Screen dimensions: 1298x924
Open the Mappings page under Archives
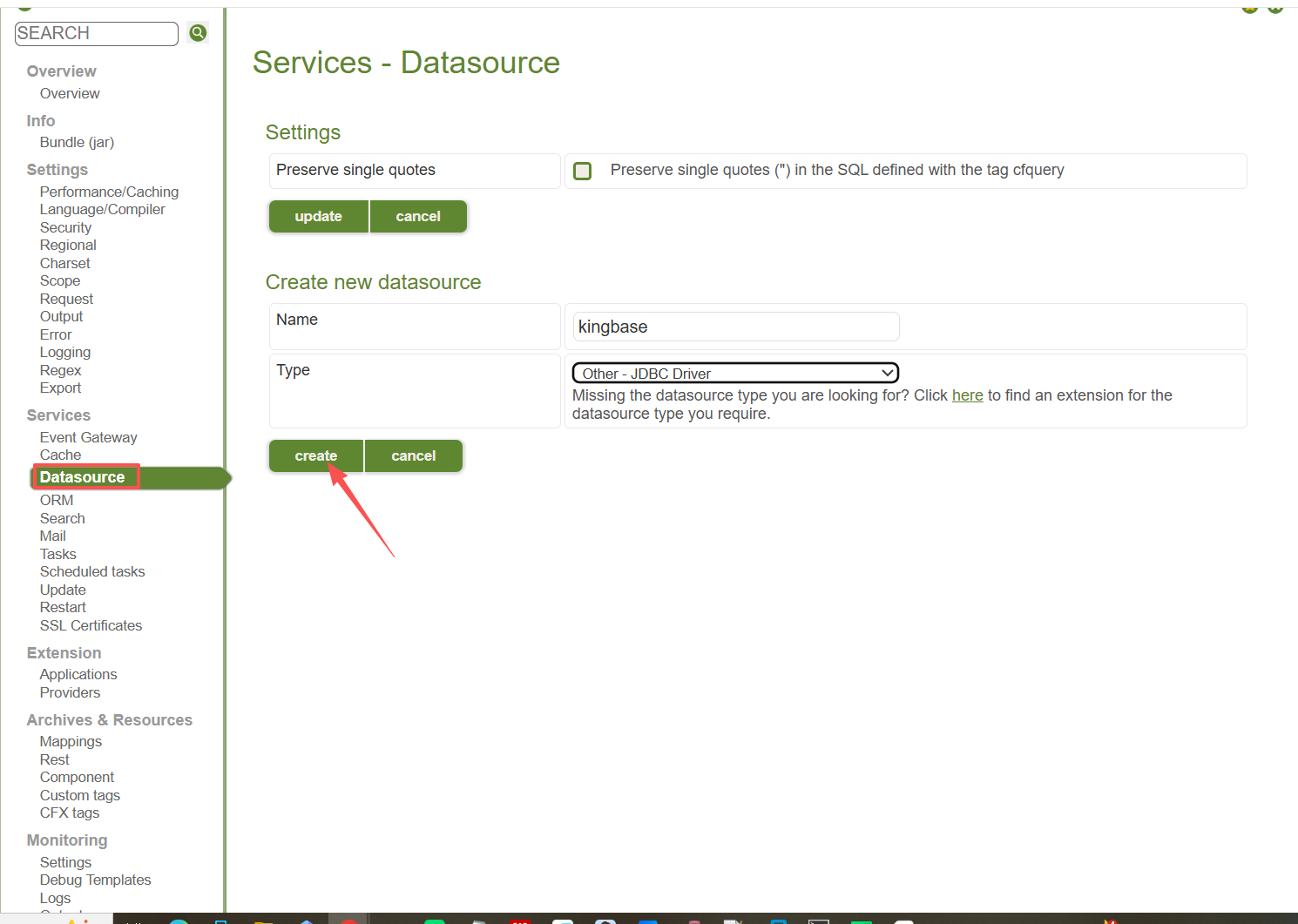click(x=71, y=741)
